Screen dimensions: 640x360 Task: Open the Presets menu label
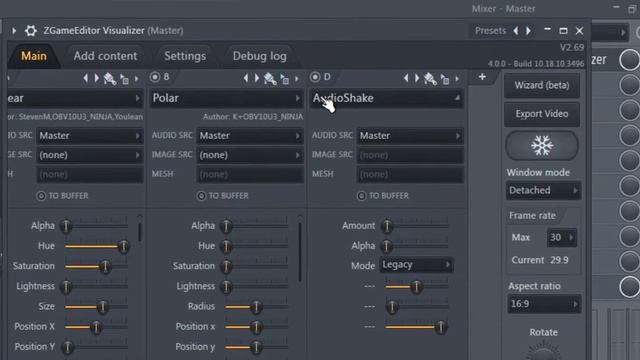click(490, 31)
